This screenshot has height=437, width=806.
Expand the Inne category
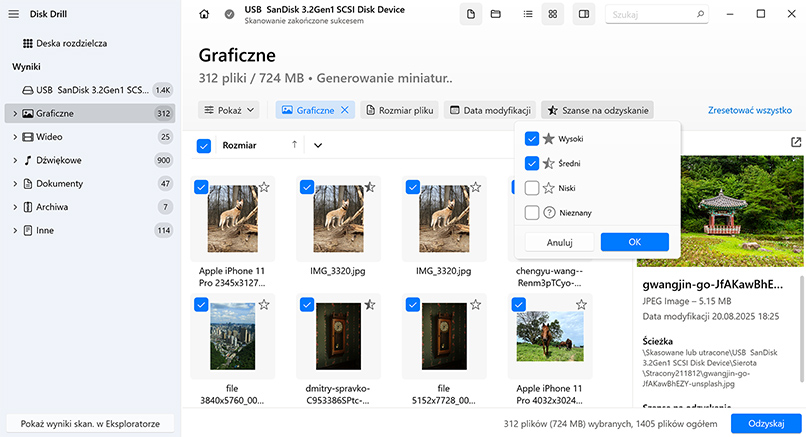15,230
